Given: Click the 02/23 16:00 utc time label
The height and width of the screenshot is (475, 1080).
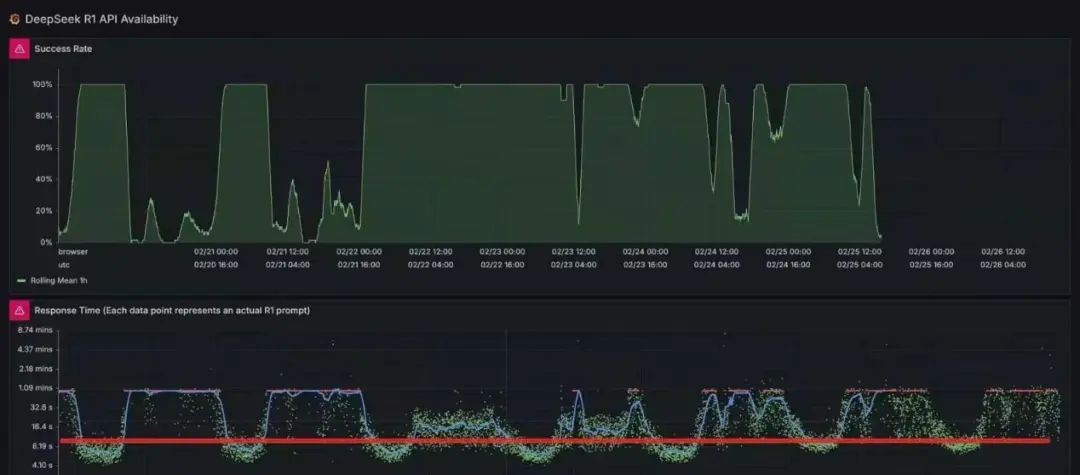Looking at the screenshot, I should (645, 264).
